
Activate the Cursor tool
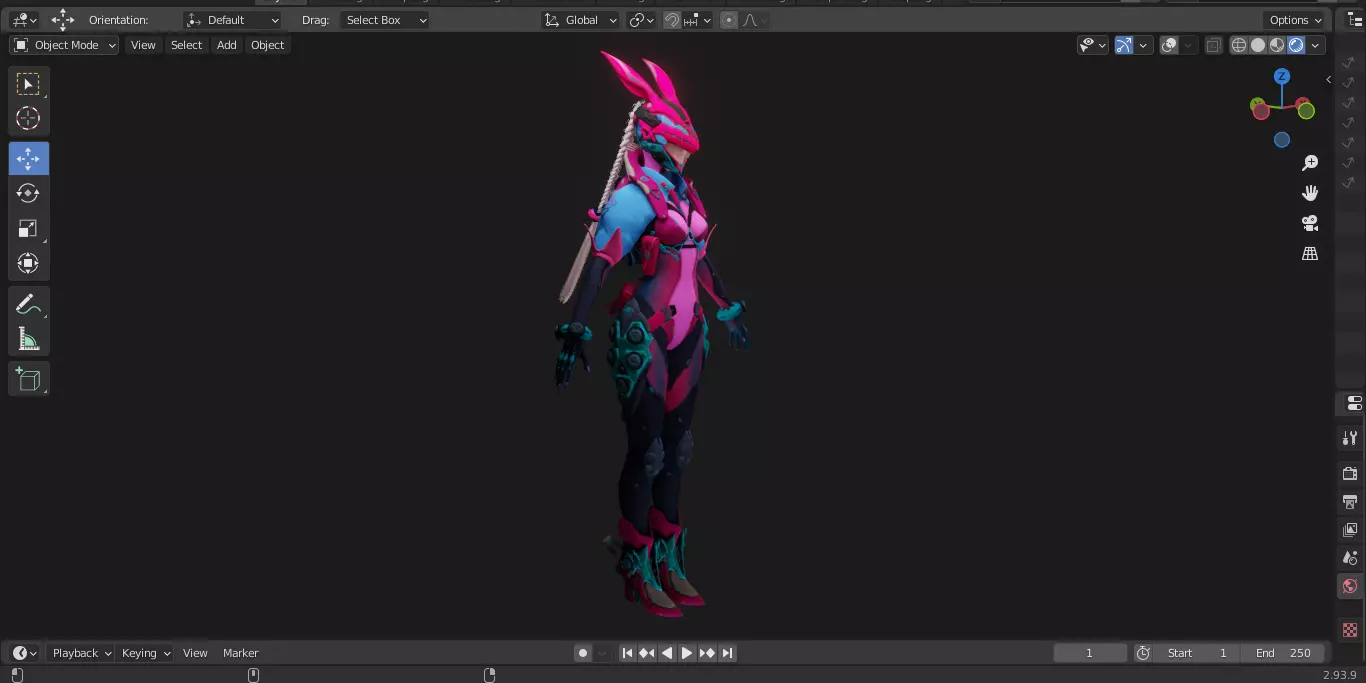(x=28, y=118)
